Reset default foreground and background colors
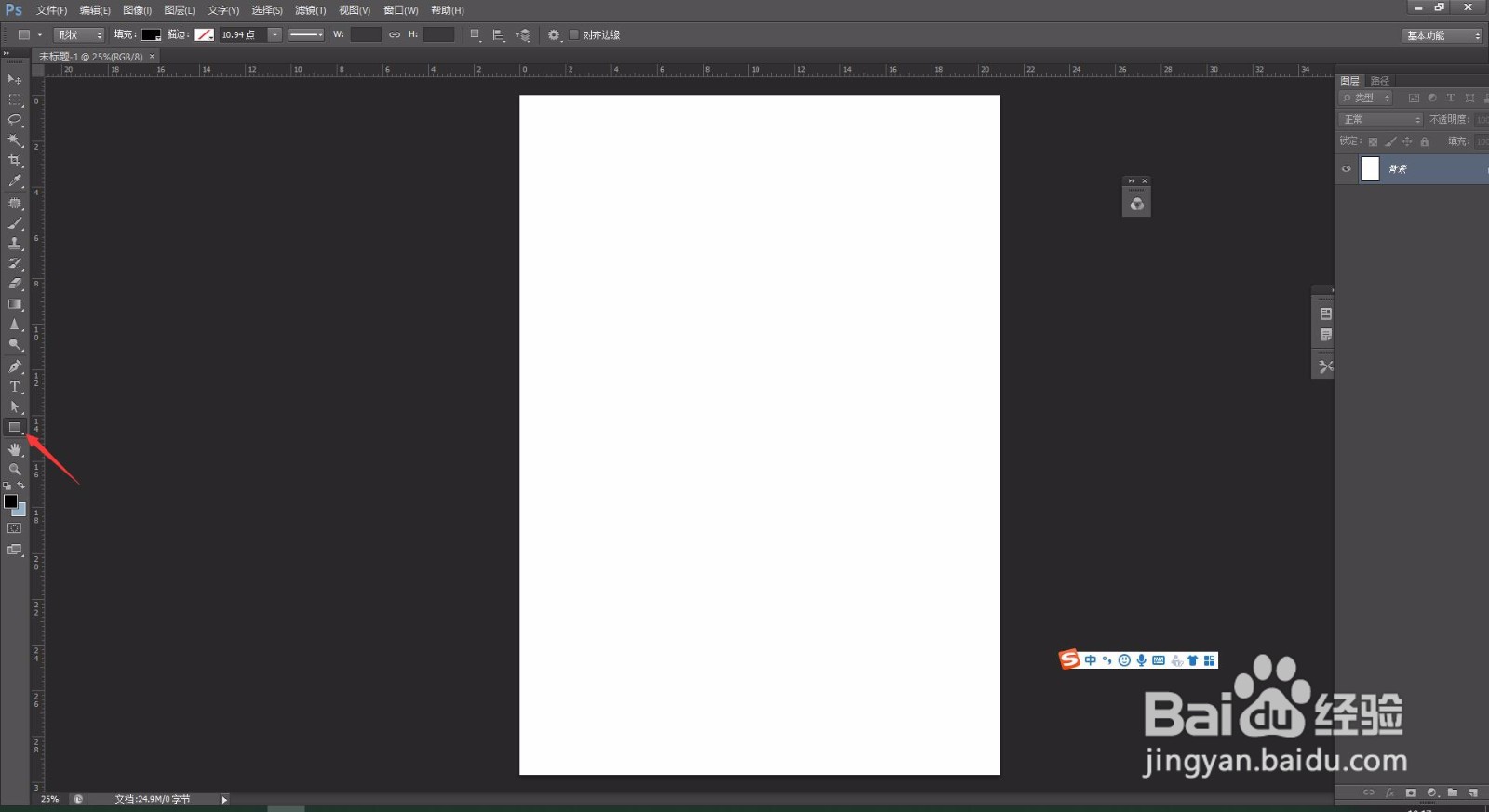Viewport: 1489px width, 812px height. click(x=7, y=486)
